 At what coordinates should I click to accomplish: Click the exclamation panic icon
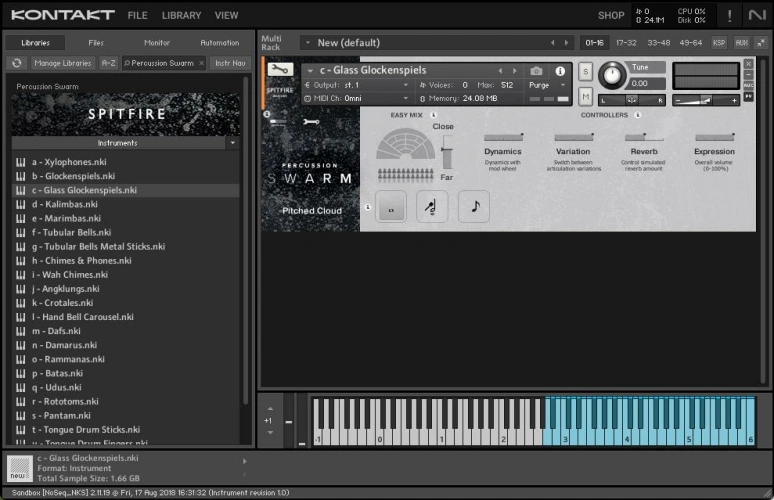tap(729, 15)
